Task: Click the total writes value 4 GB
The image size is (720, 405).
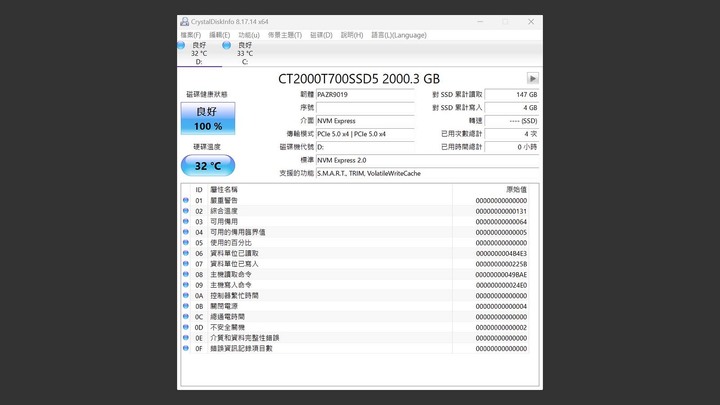Action: [x=512, y=107]
